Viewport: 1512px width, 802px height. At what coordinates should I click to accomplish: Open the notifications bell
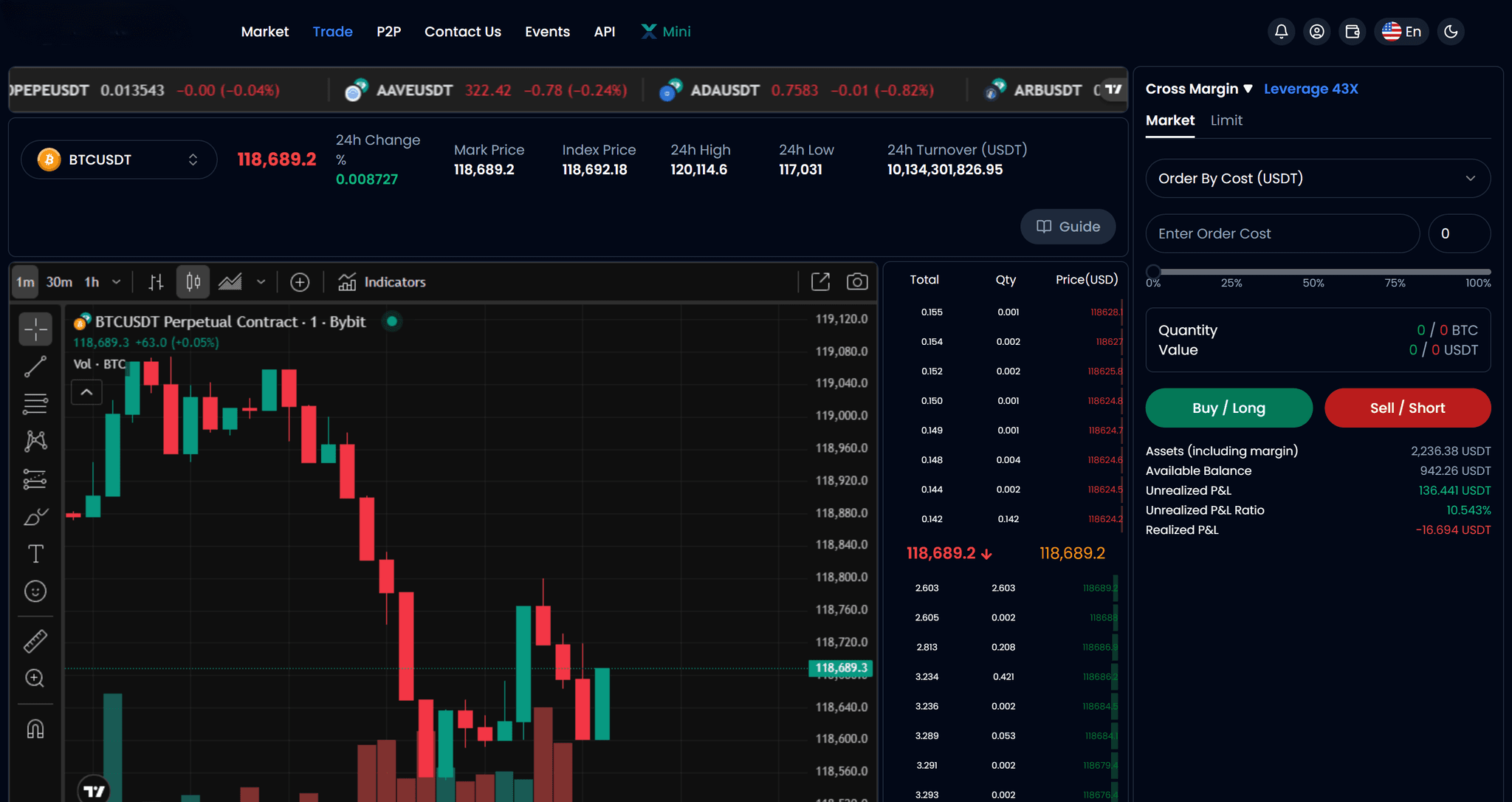[1282, 32]
